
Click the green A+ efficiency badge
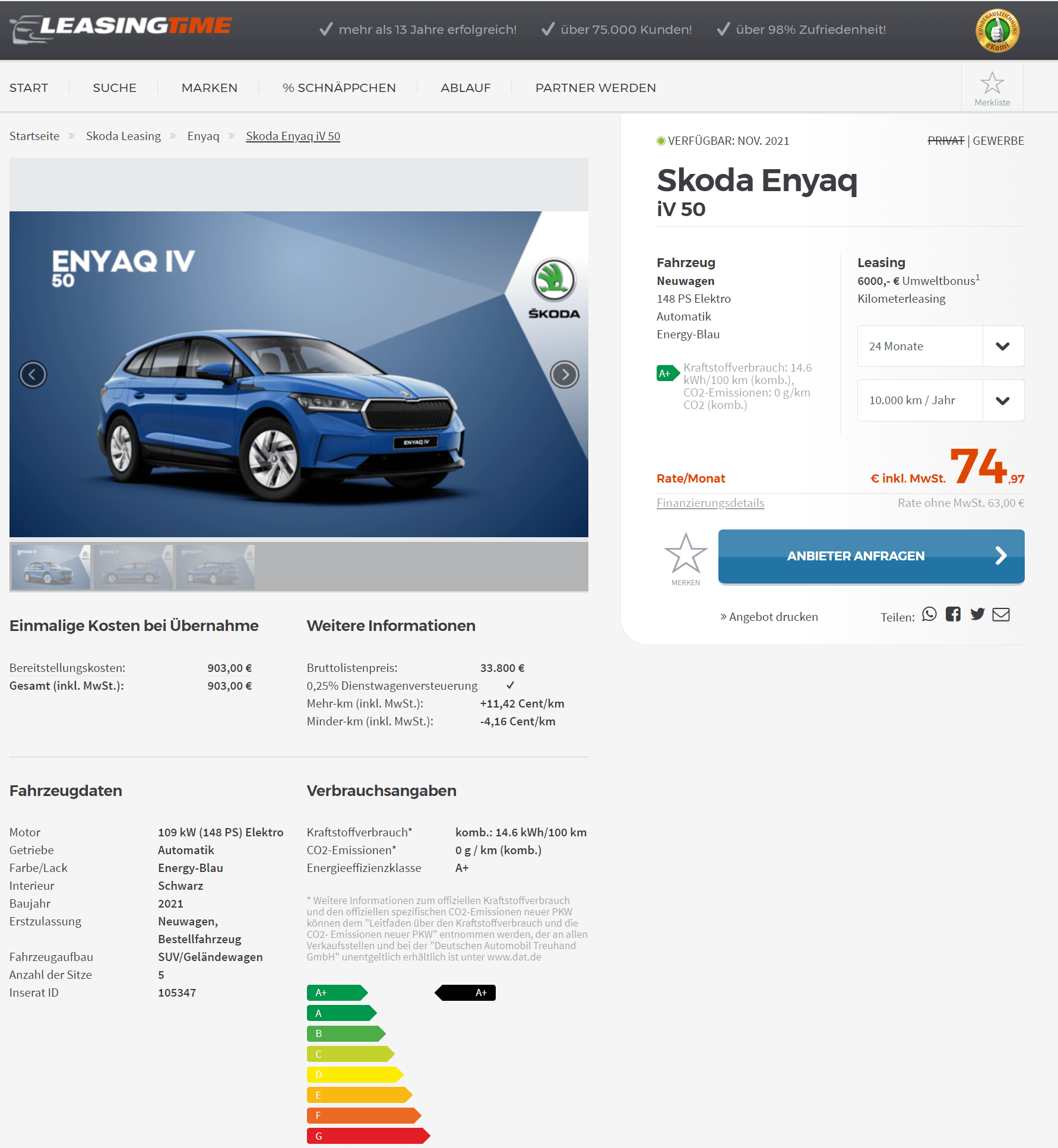coord(668,373)
